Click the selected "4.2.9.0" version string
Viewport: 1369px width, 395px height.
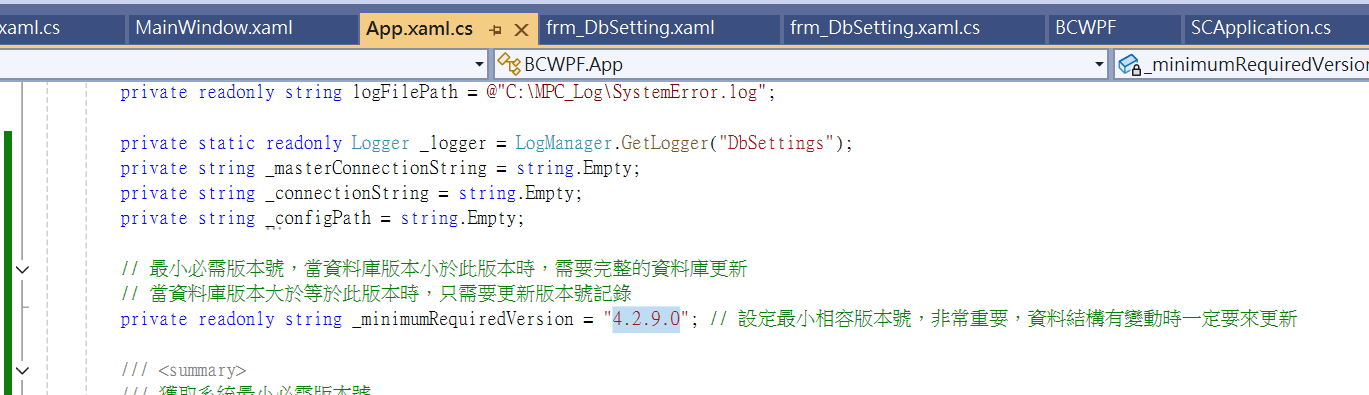pos(646,319)
